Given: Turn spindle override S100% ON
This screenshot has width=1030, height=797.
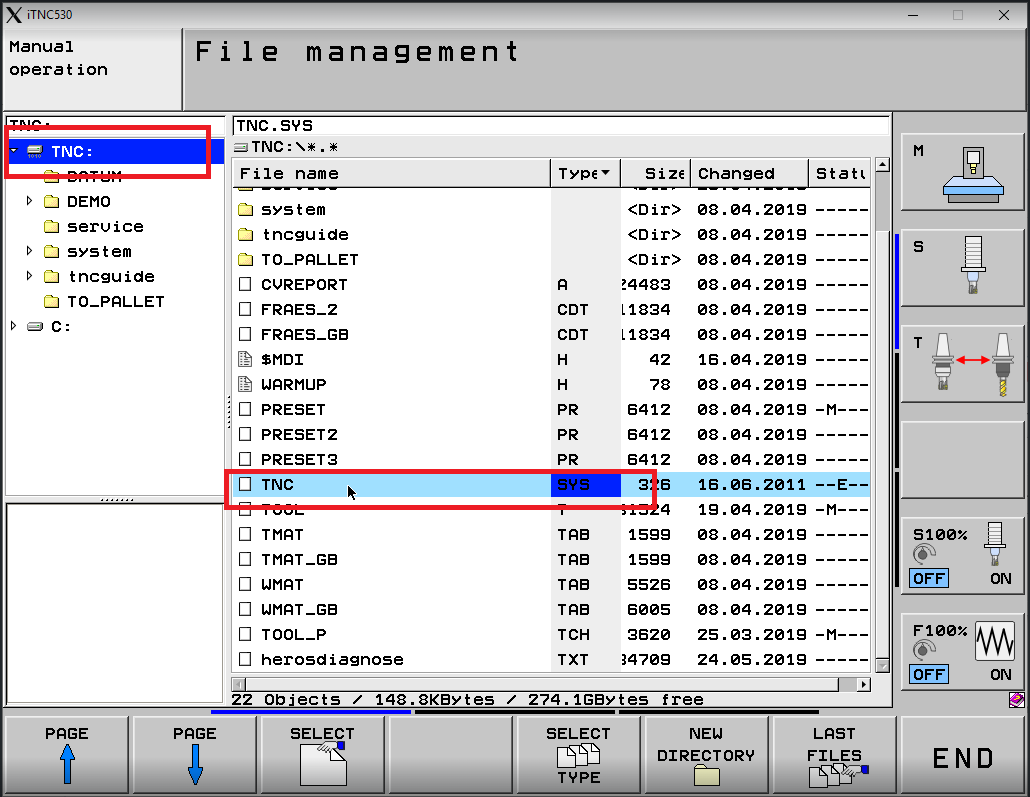Looking at the screenshot, I should (1000, 578).
